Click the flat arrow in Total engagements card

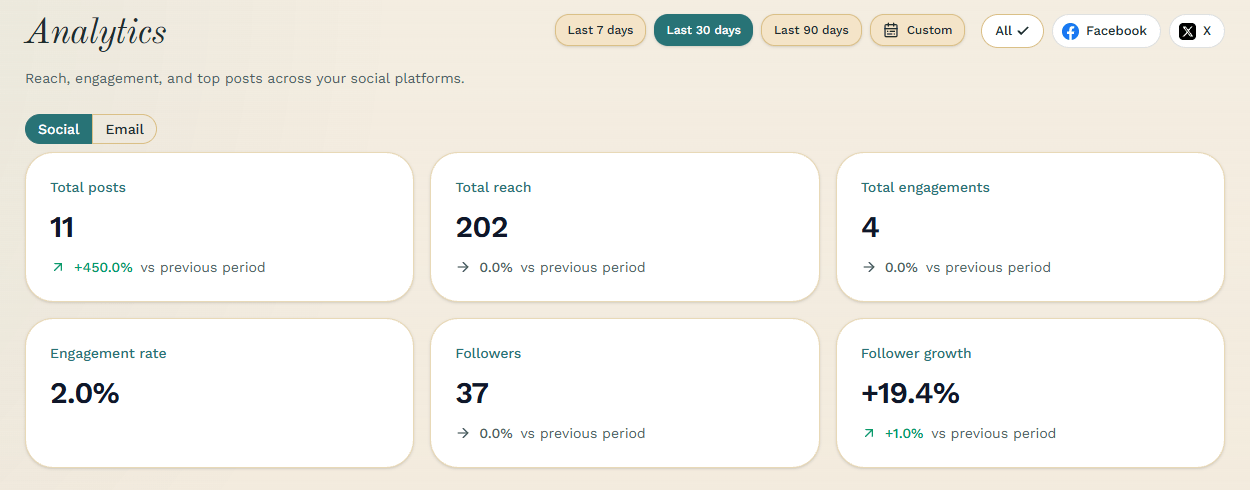[869, 267]
